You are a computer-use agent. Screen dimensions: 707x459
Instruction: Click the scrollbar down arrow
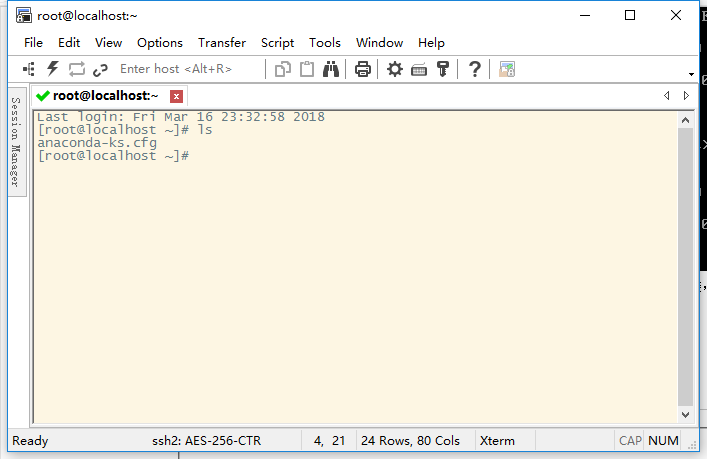coord(685,415)
